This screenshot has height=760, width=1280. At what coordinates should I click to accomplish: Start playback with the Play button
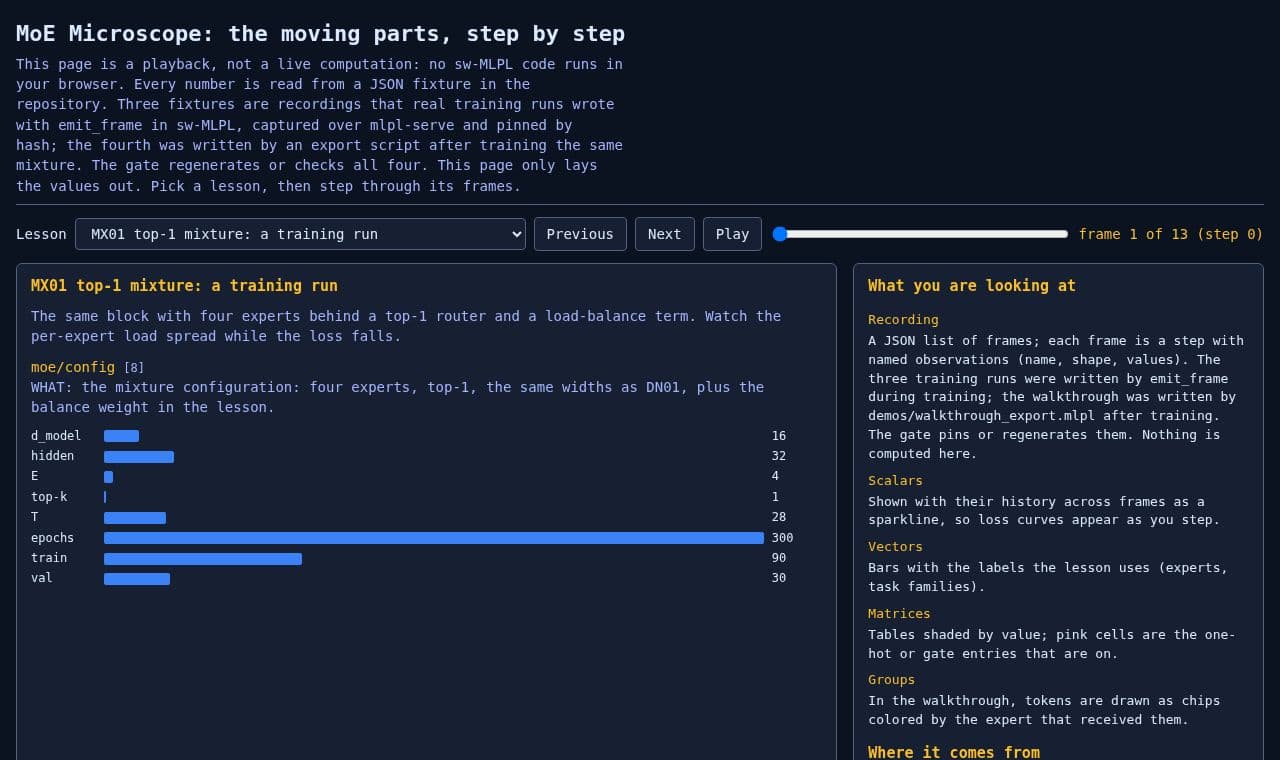point(732,234)
